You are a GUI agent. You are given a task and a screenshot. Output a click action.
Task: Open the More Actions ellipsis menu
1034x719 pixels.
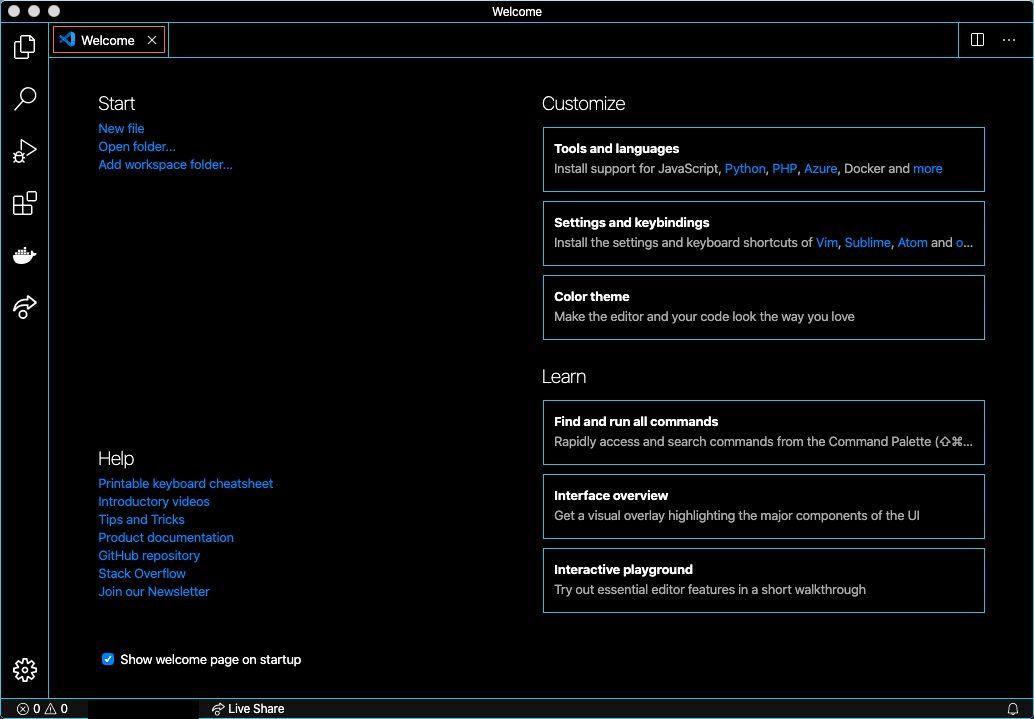[1008, 40]
